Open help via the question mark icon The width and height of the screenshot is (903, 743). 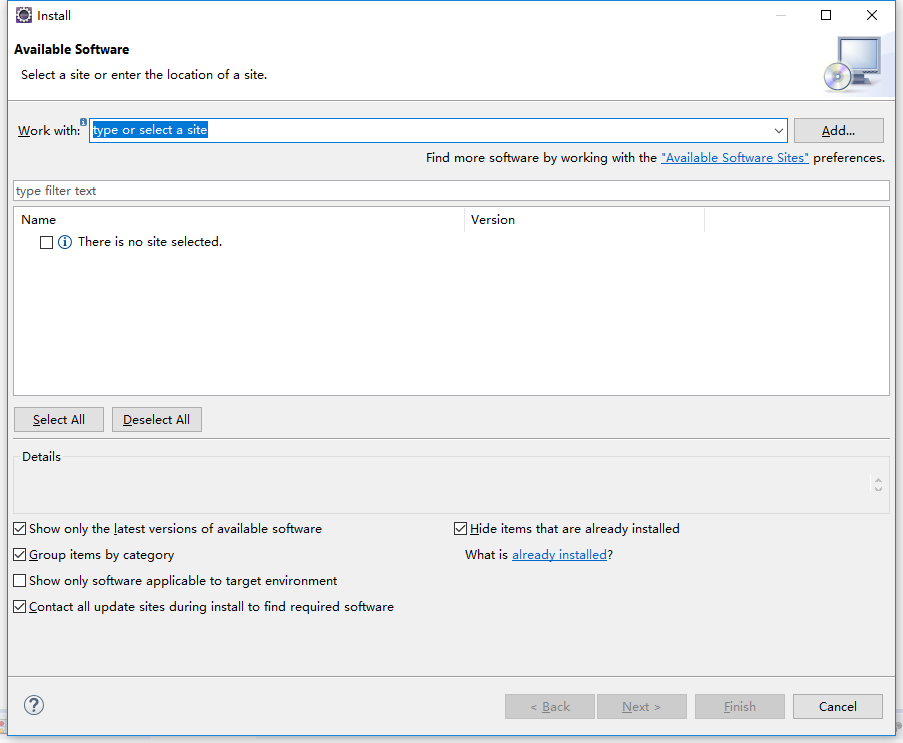(x=33, y=705)
